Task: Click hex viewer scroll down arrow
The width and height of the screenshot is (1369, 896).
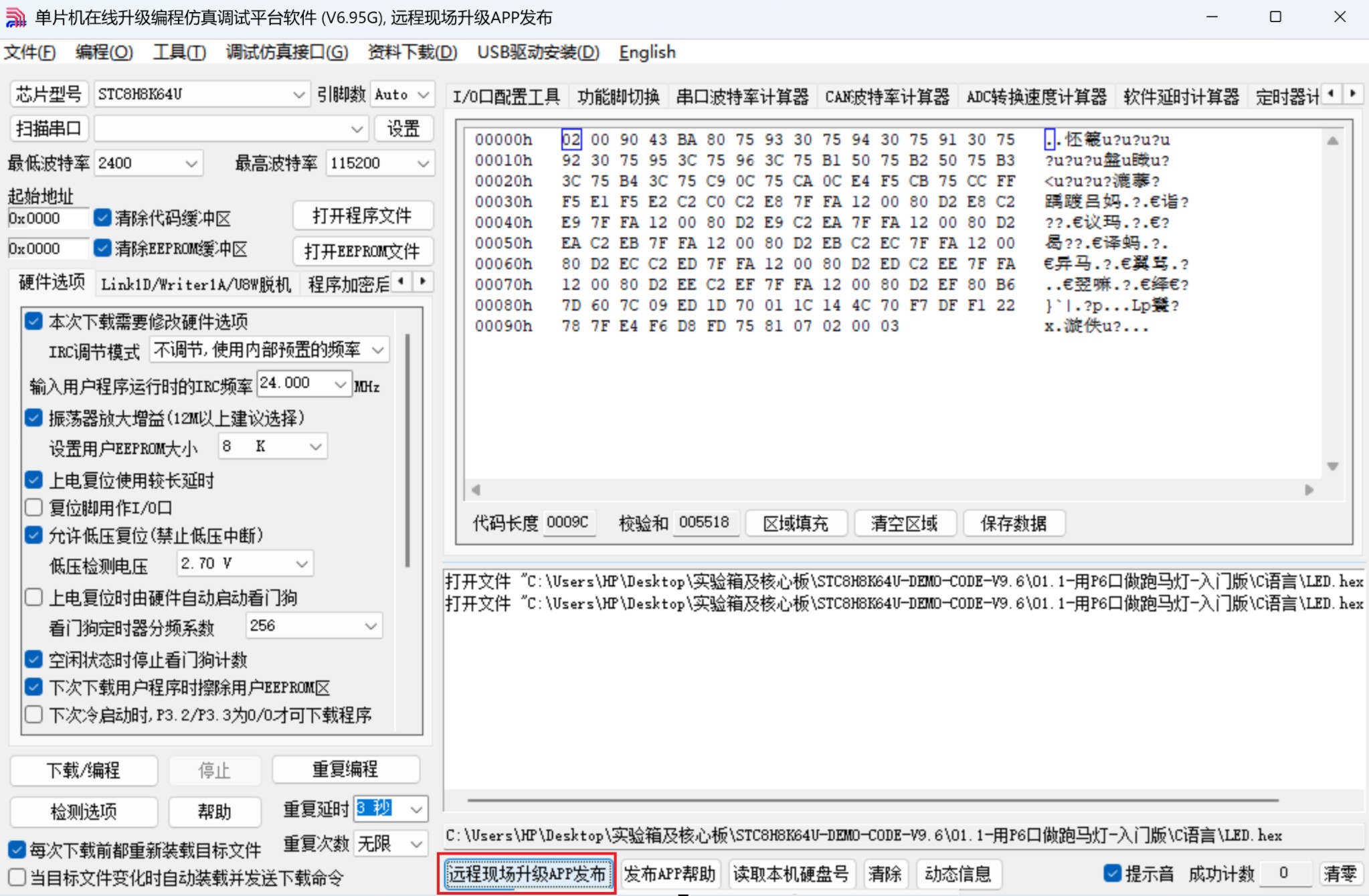Action: [1332, 466]
